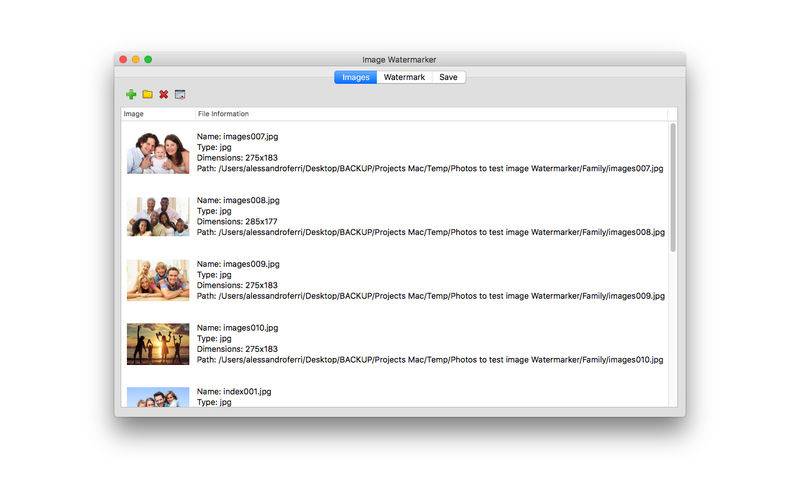Image resolution: width=800 pixels, height=500 pixels.
Task: Click the Dimensions line under images010.jpg
Action: (237, 349)
